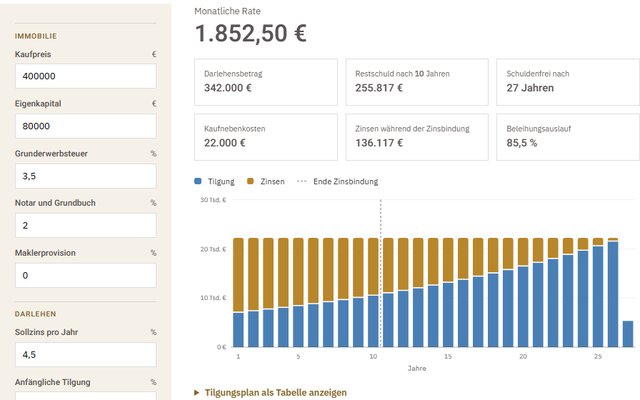
Task: Click the Sollzins pro Jahr input field
Action: point(86,354)
